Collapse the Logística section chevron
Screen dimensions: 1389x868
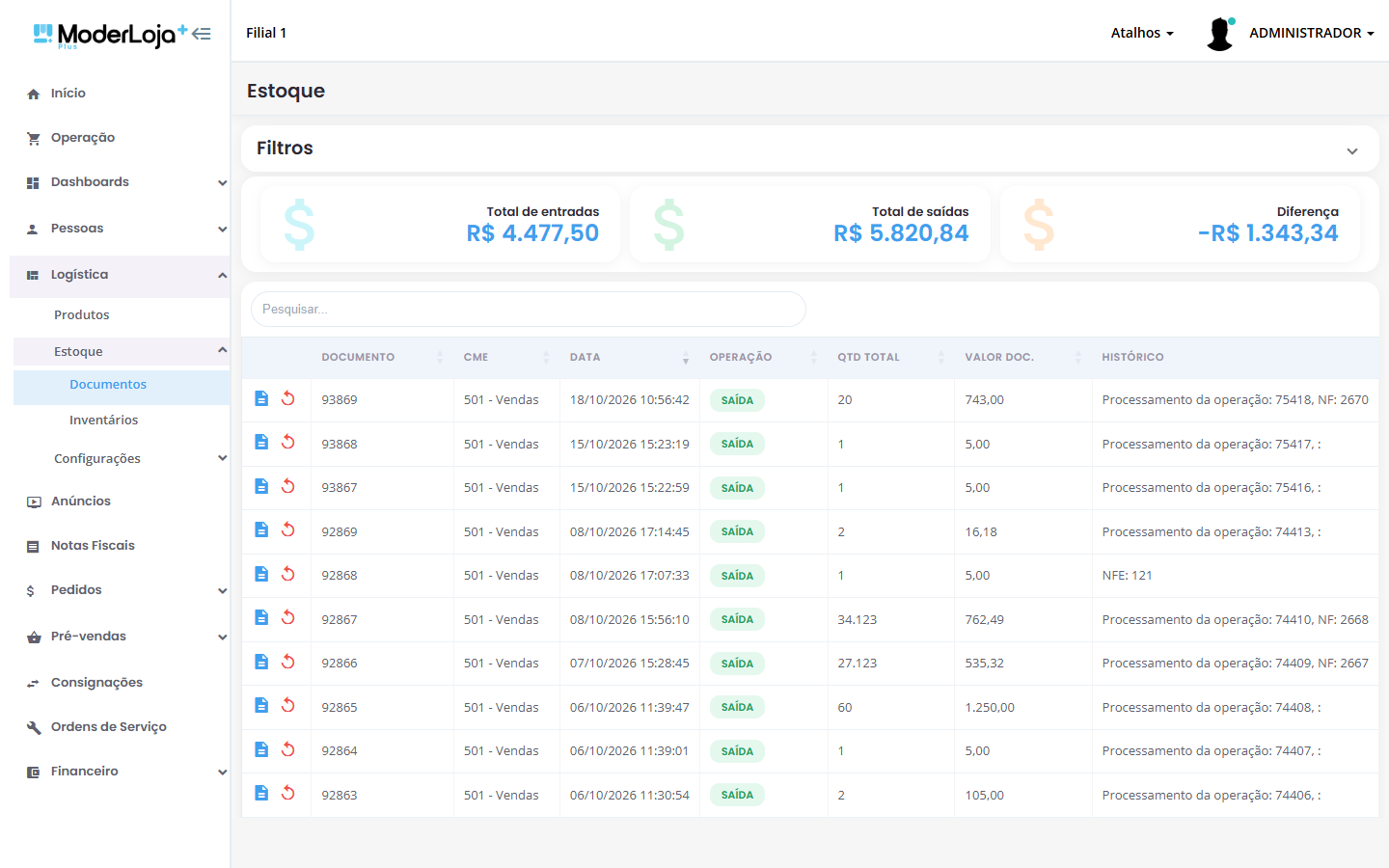(222, 275)
